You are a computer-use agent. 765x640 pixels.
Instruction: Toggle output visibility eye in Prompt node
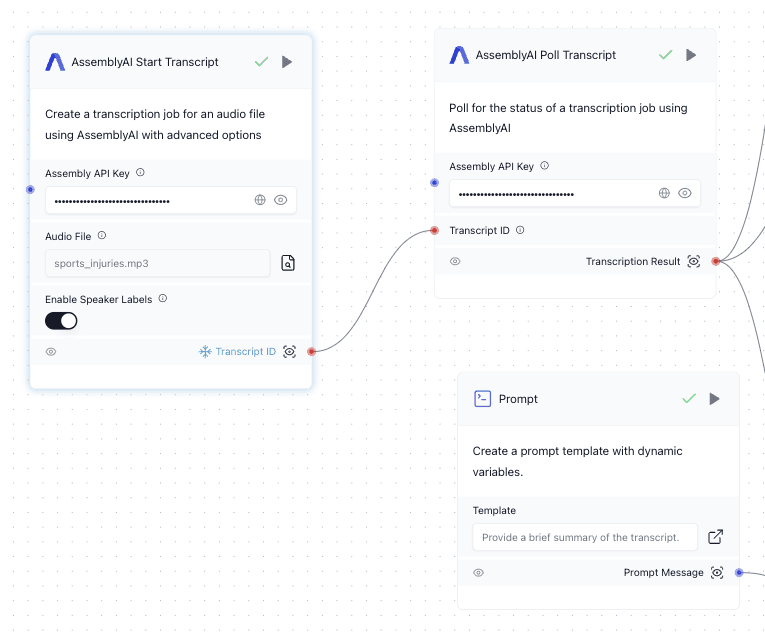pyautogui.click(x=478, y=572)
